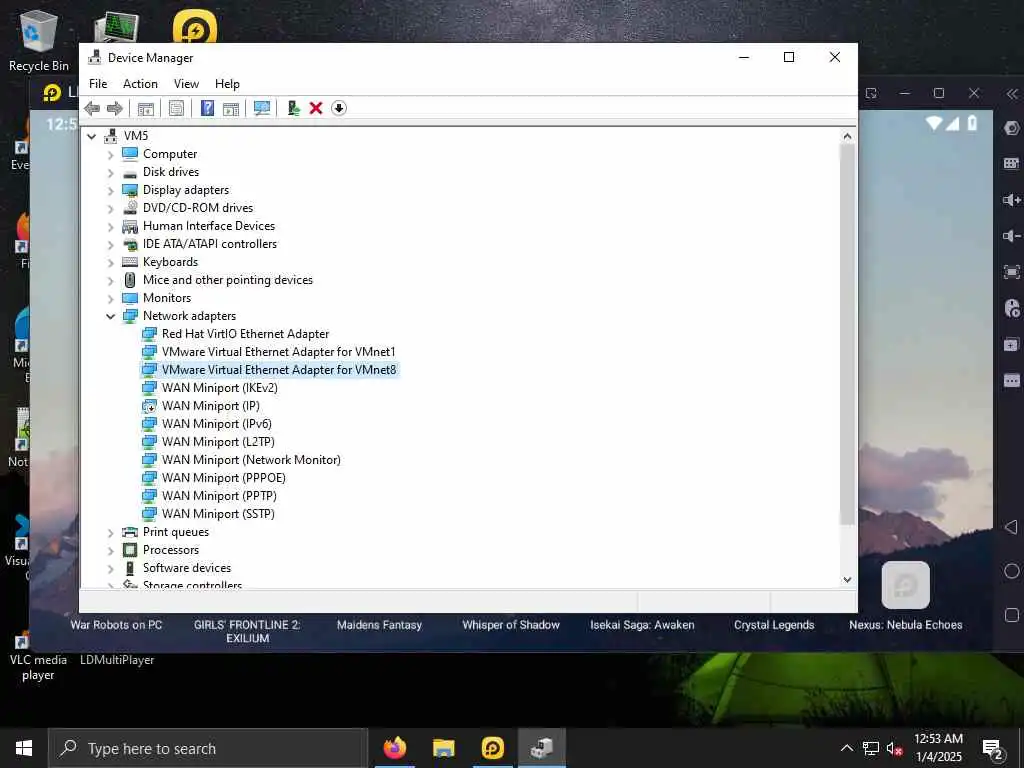Viewport: 1024px width, 768px height.
Task: Open Properties toolbar icon
Action: point(176,108)
